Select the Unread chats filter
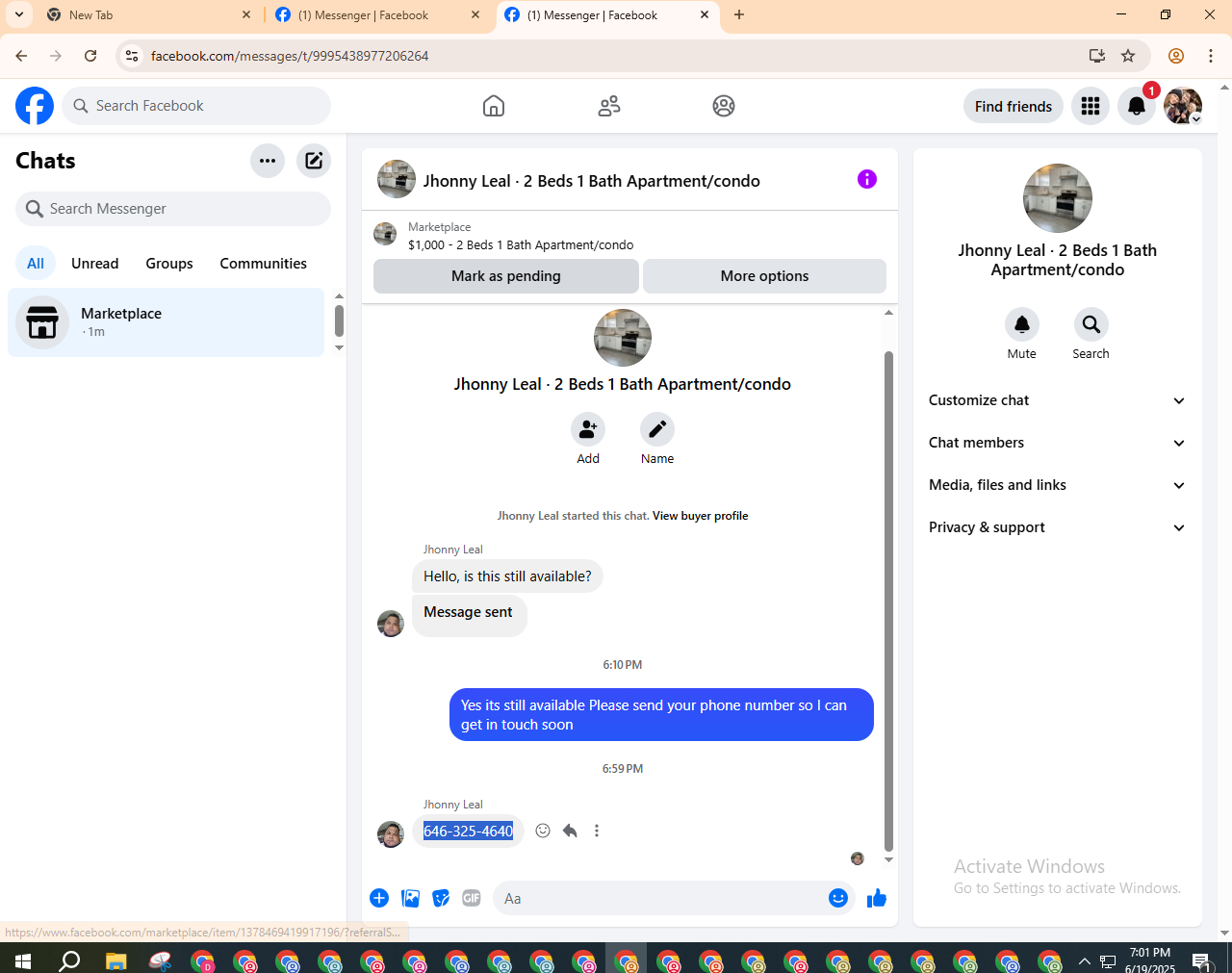Viewport: 1232px width, 973px height. click(x=95, y=264)
